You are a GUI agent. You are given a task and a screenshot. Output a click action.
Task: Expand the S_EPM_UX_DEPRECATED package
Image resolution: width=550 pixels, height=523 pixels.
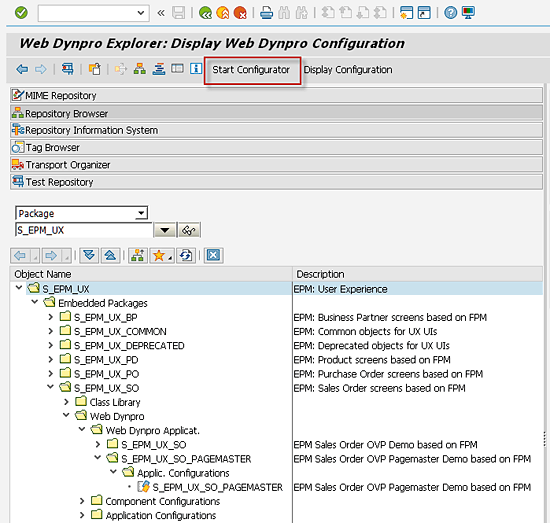pos(51,346)
